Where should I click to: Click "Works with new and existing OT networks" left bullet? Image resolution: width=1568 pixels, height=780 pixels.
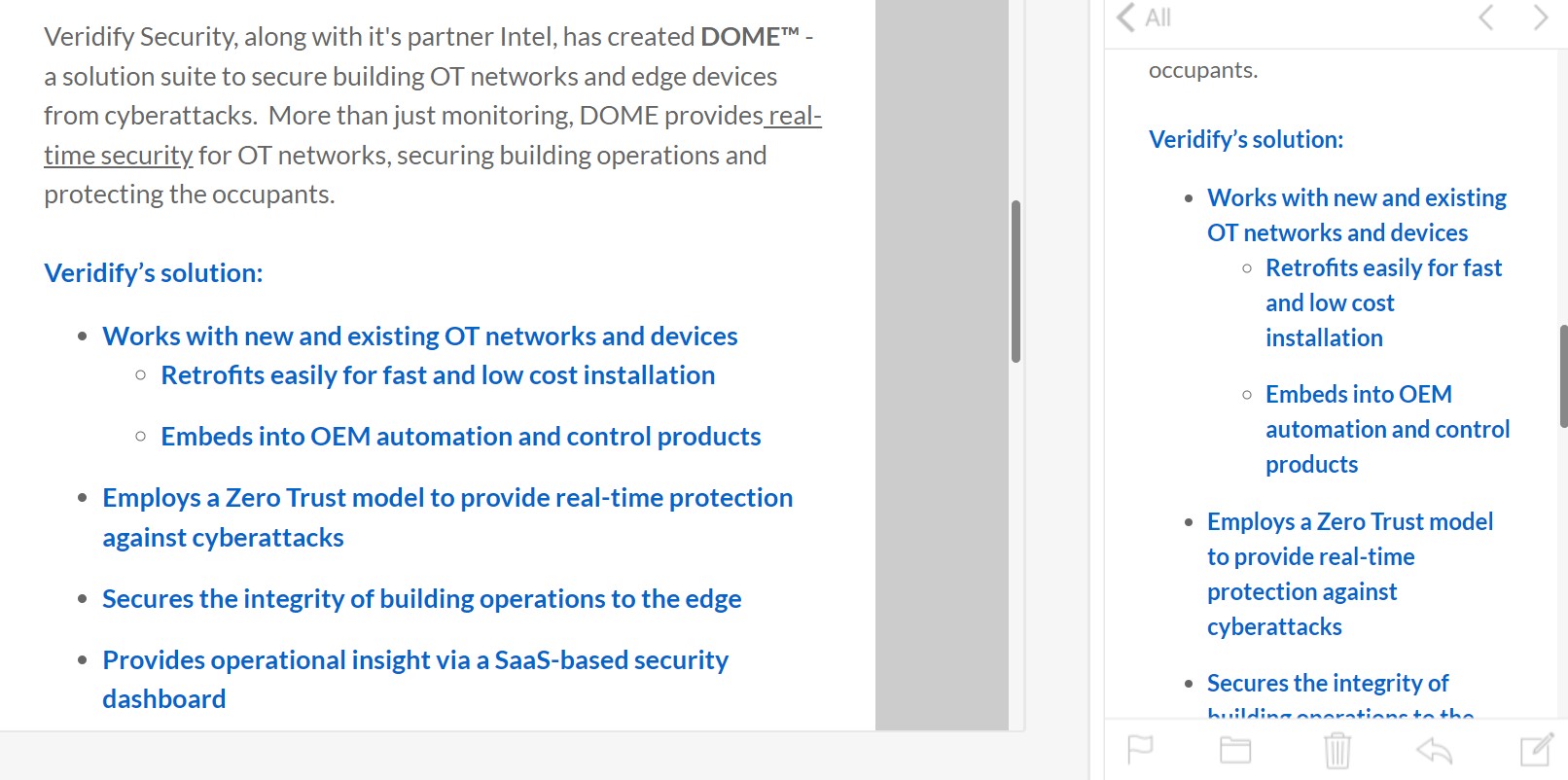[x=420, y=337]
